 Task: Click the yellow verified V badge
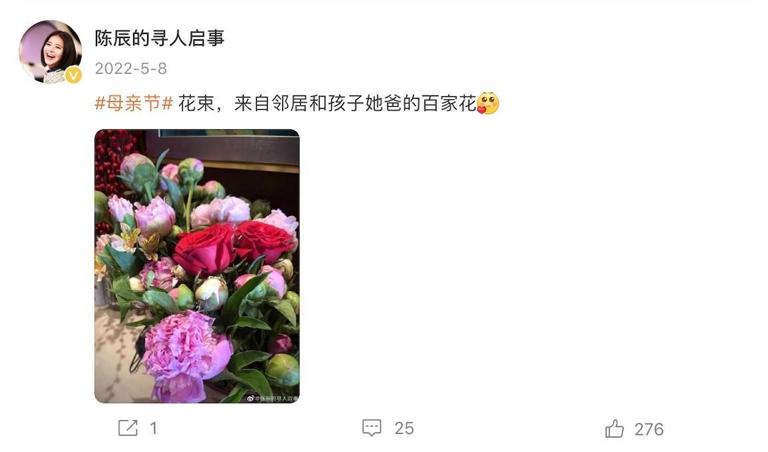coord(73,75)
